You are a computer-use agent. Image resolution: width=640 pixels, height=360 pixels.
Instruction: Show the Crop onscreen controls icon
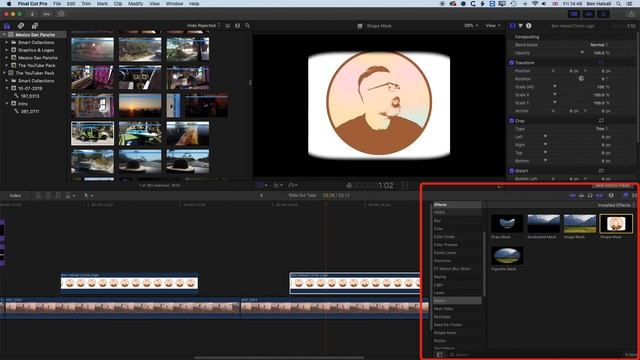pos(601,120)
